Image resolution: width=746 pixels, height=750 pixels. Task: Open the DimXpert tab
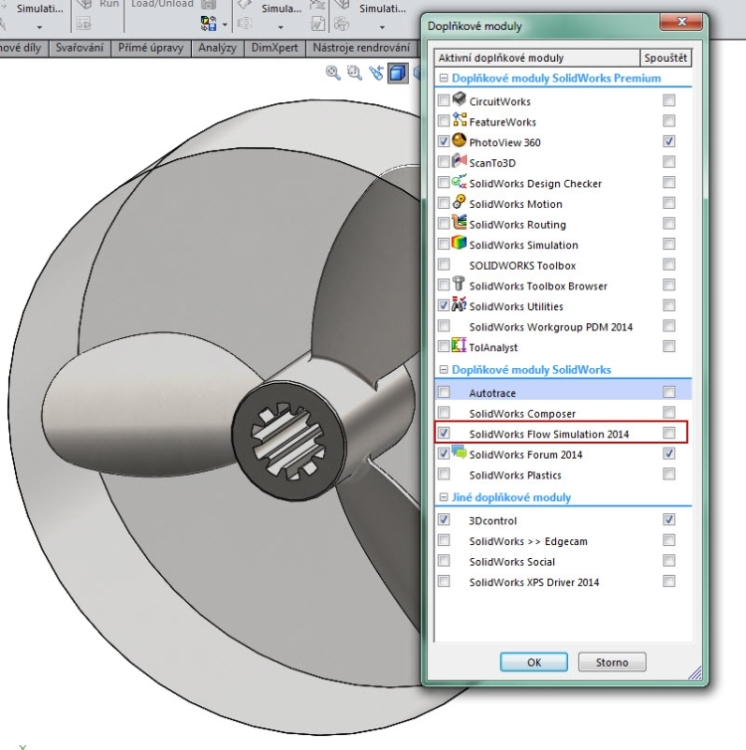(274, 48)
